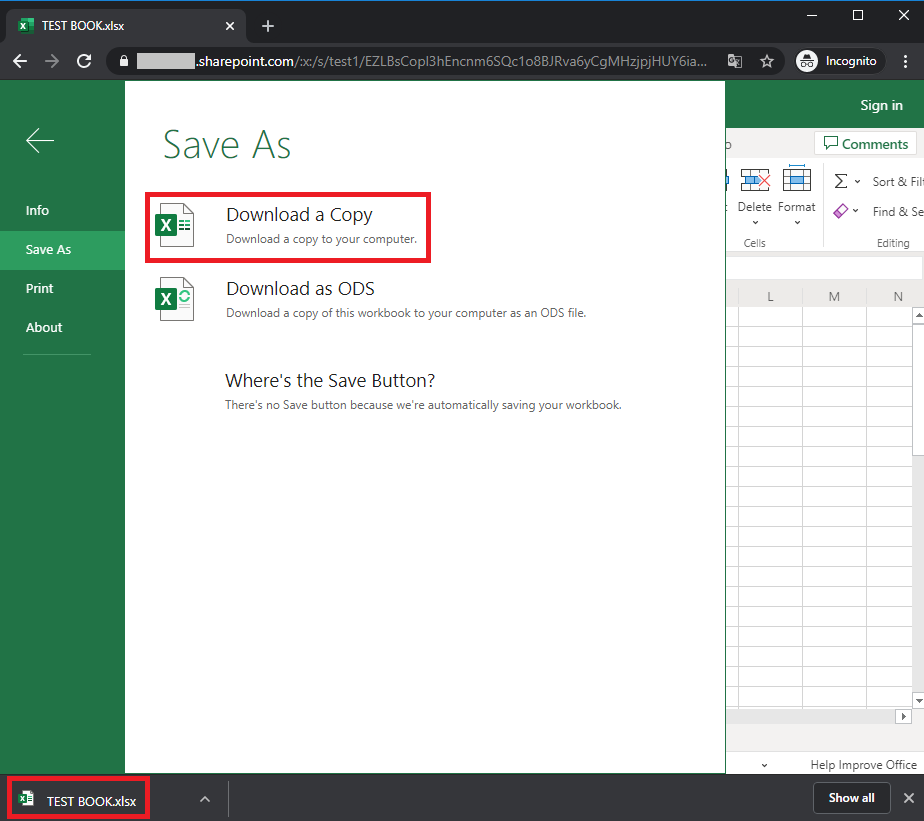The width and height of the screenshot is (924, 821).
Task: Click Help Improve Office in the status bar
Action: 863,765
